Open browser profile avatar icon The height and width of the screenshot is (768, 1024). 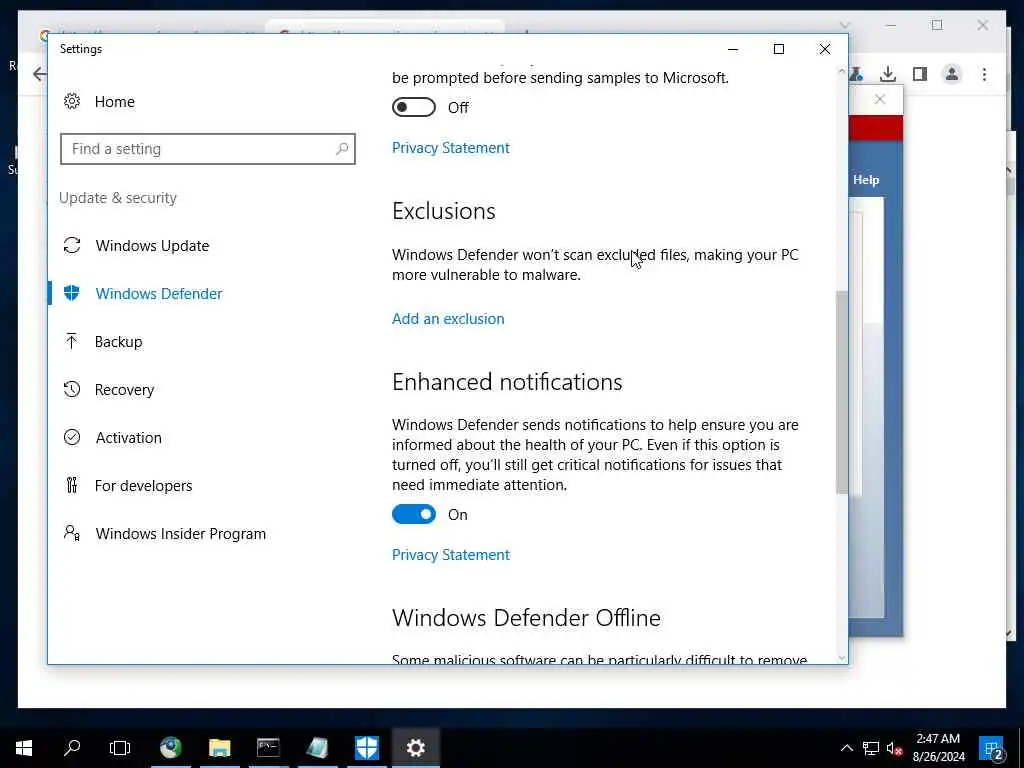952,74
